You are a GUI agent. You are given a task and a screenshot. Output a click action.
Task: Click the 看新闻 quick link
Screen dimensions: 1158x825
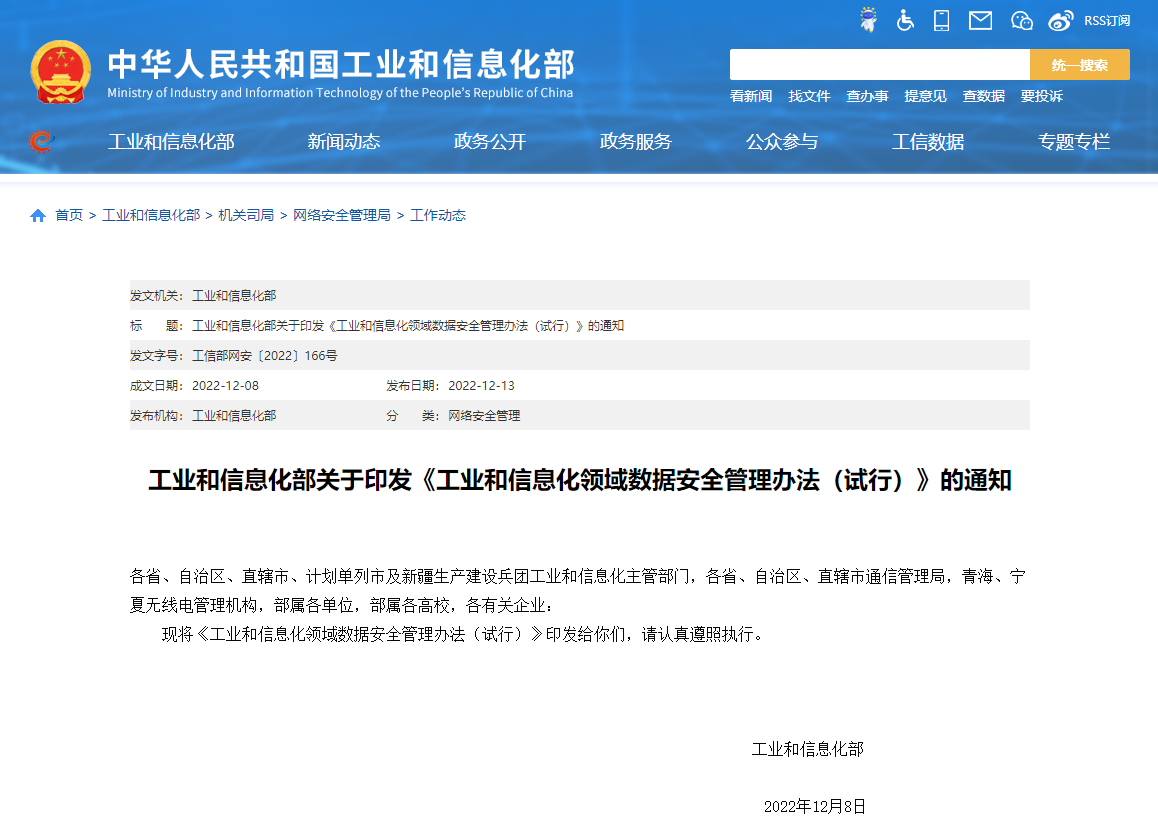click(751, 95)
